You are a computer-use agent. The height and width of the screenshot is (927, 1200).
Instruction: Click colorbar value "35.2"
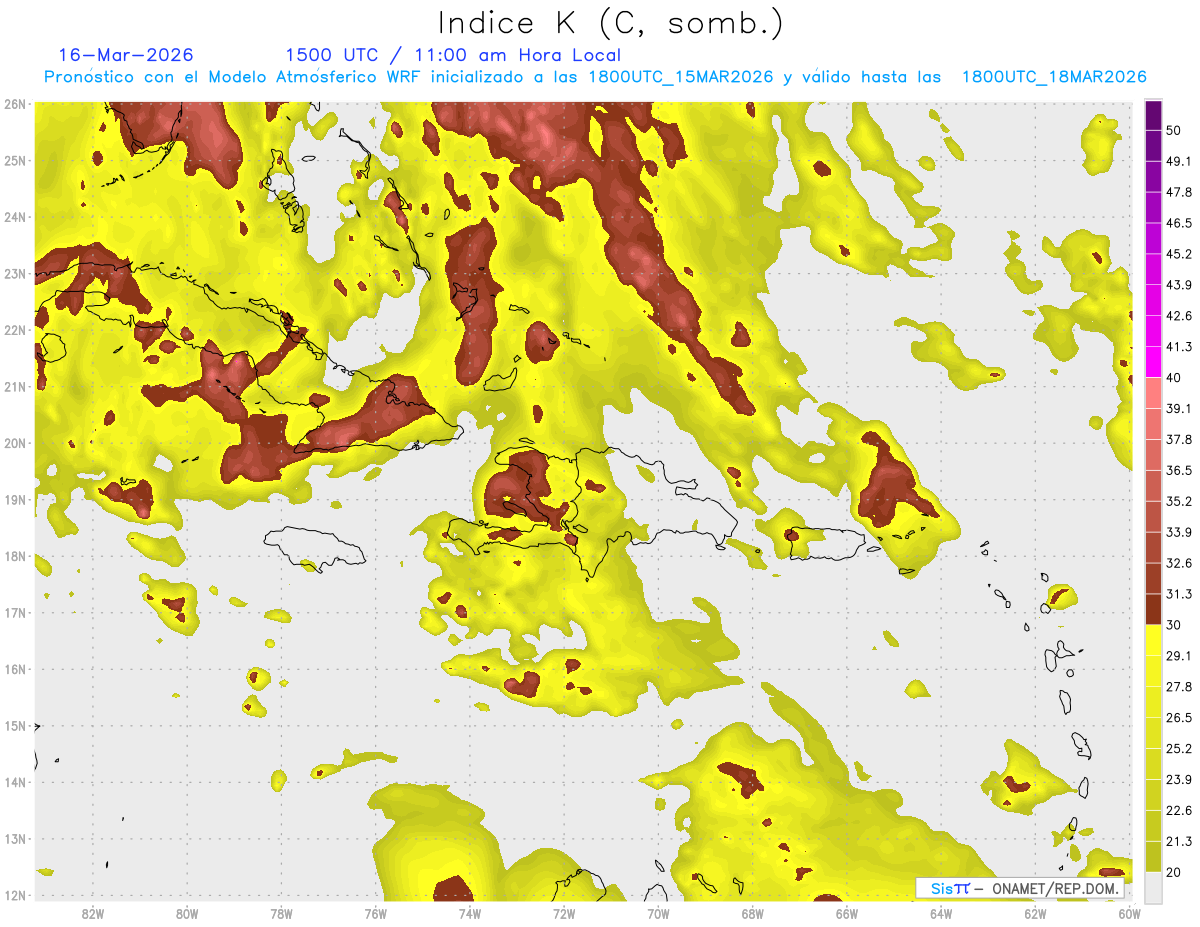tap(1178, 501)
